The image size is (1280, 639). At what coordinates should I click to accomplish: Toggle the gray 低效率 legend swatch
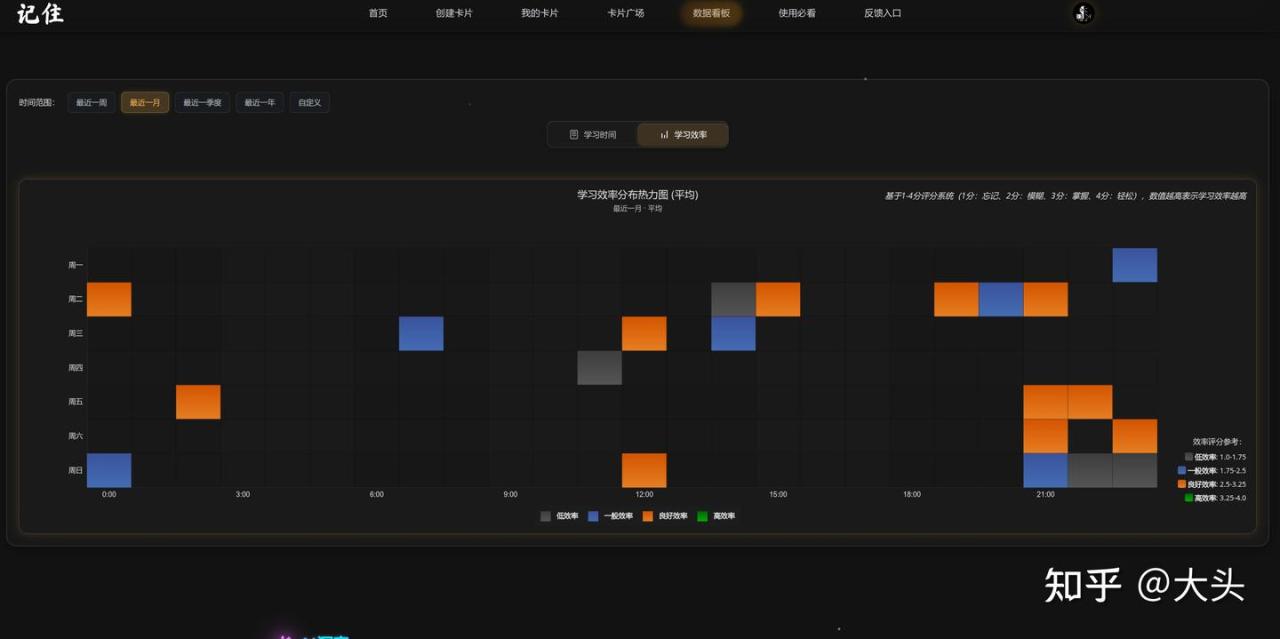[x=545, y=516]
